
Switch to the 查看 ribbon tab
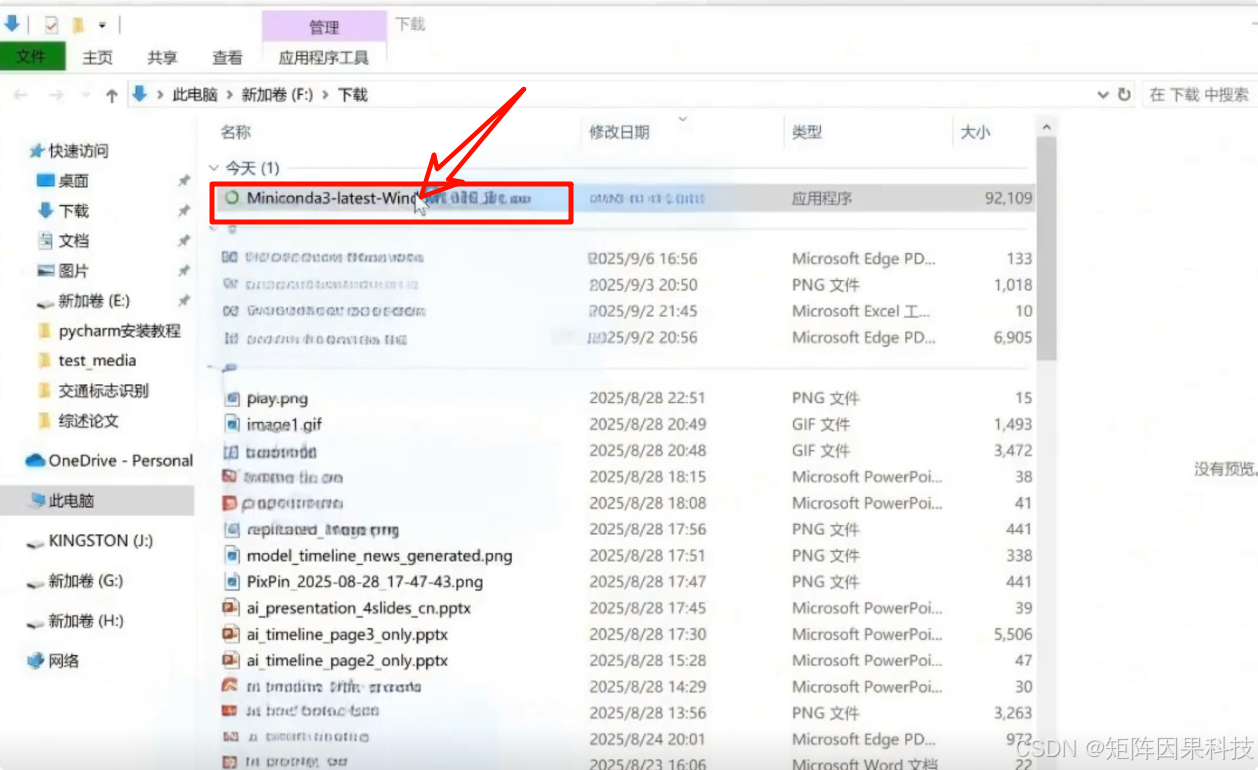(227, 58)
